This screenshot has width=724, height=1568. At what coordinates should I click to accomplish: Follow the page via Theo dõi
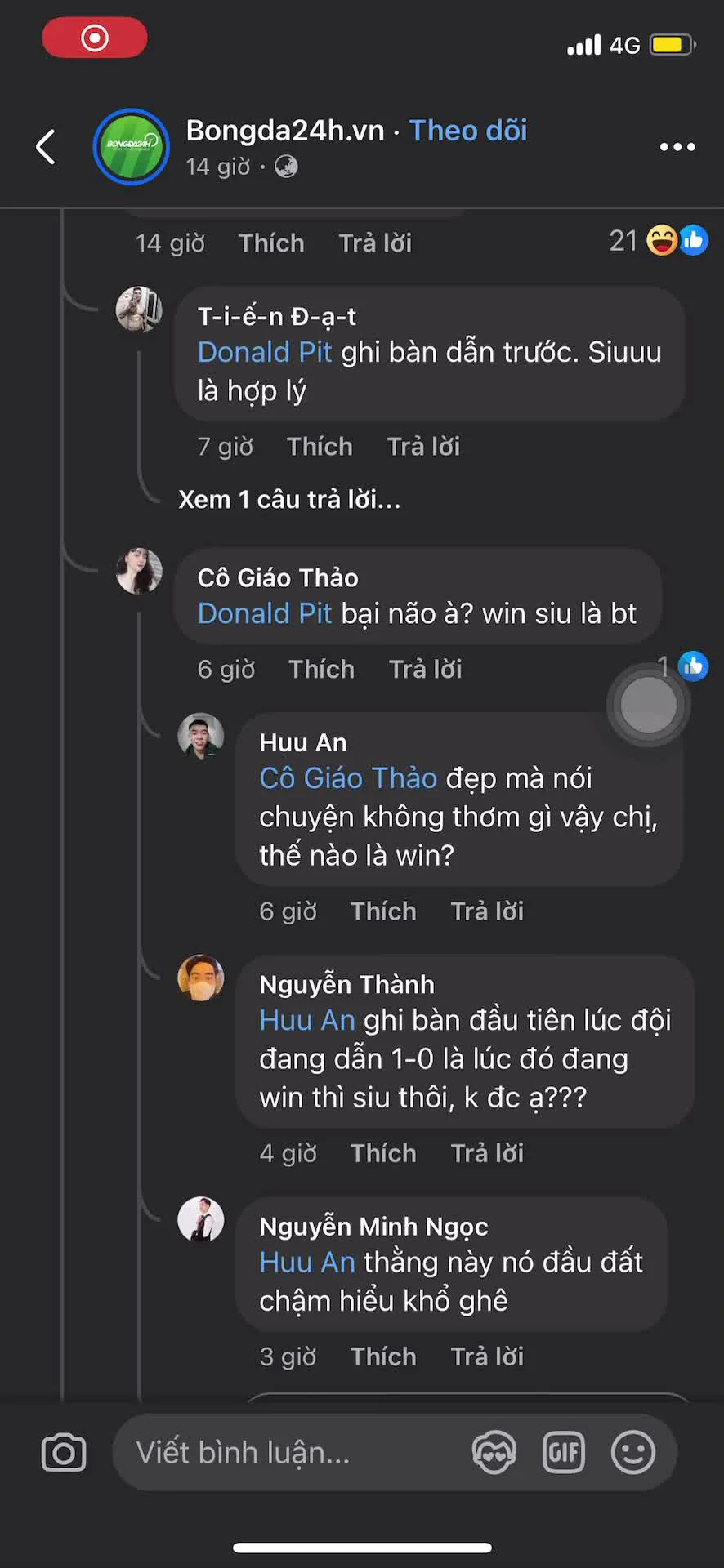(468, 131)
